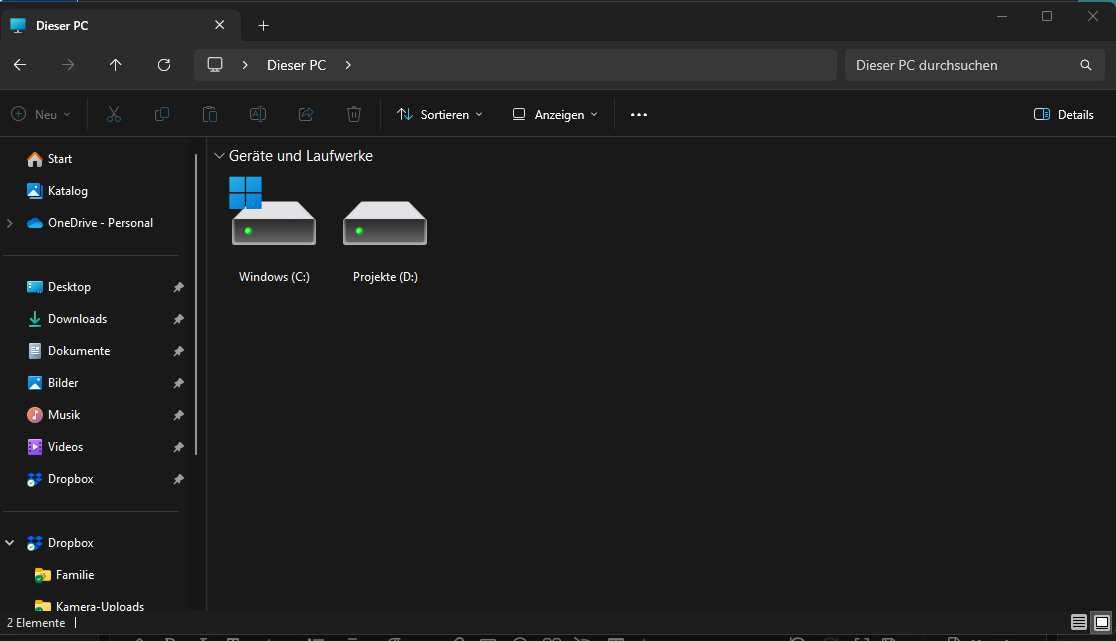The width and height of the screenshot is (1116, 641).
Task: Click chevron before Dieser PC in address bar
Action: (245, 65)
